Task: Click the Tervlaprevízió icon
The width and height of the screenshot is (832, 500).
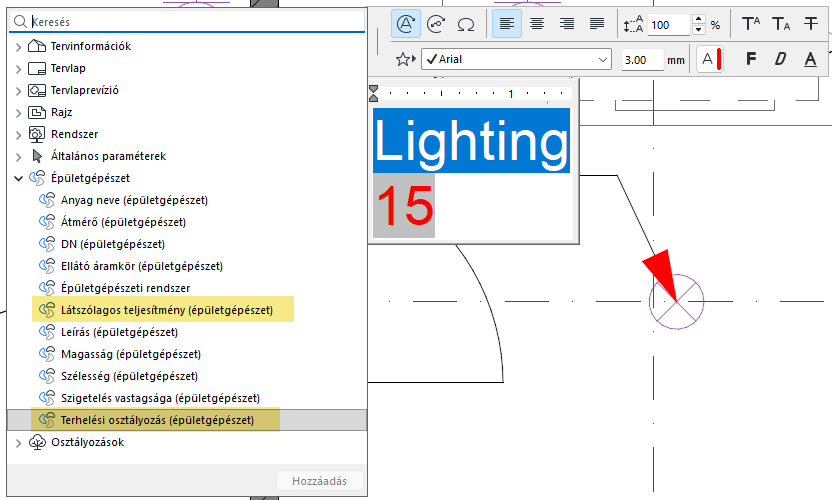Action: [37, 90]
